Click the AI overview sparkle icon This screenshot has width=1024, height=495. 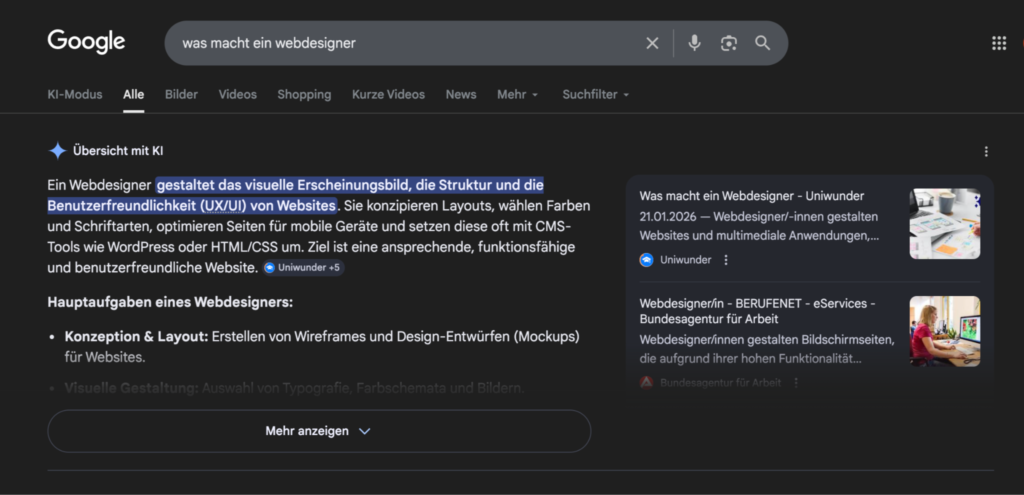point(57,151)
